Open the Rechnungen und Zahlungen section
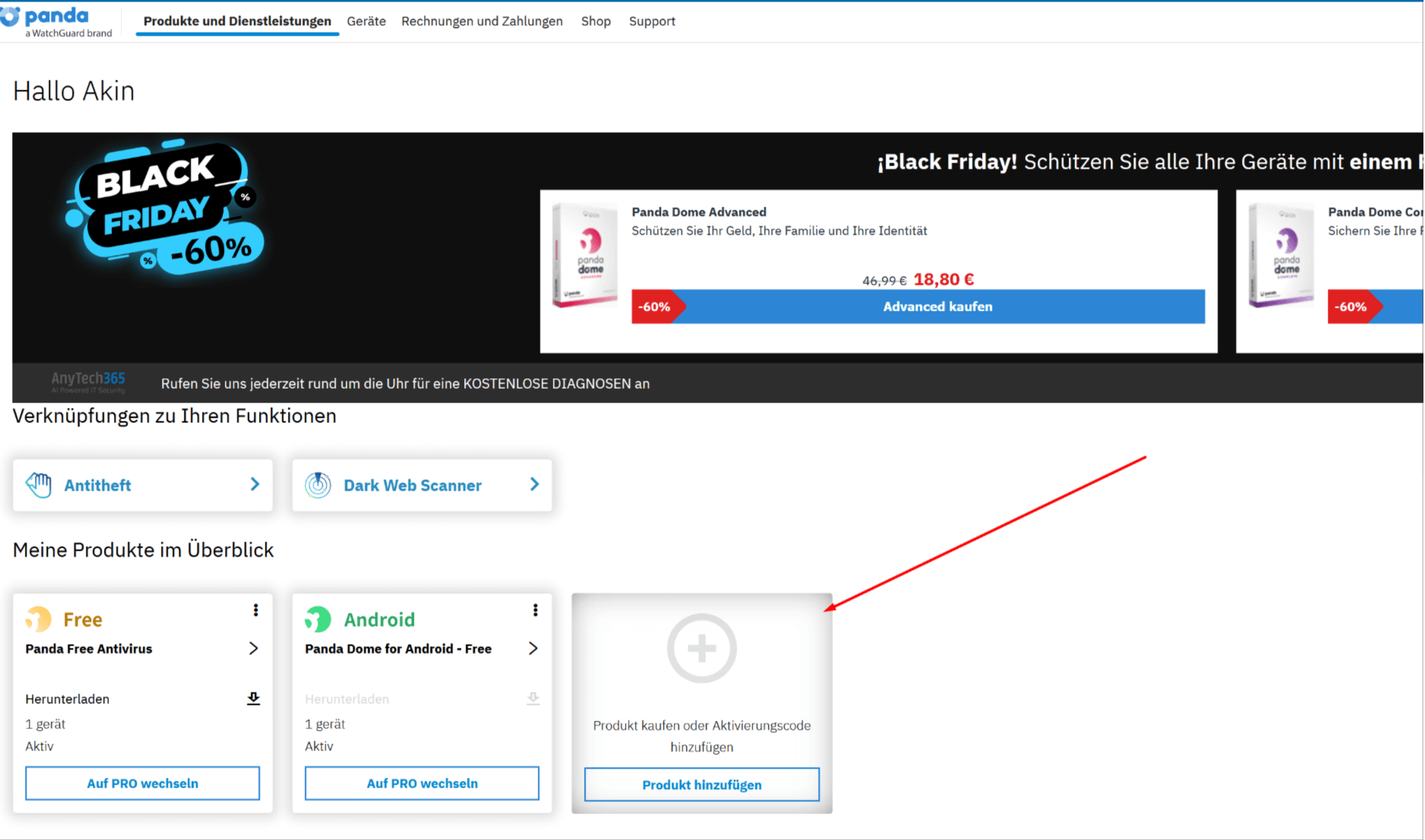Image resolution: width=1425 pixels, height=840 pixels. [482, 21]
